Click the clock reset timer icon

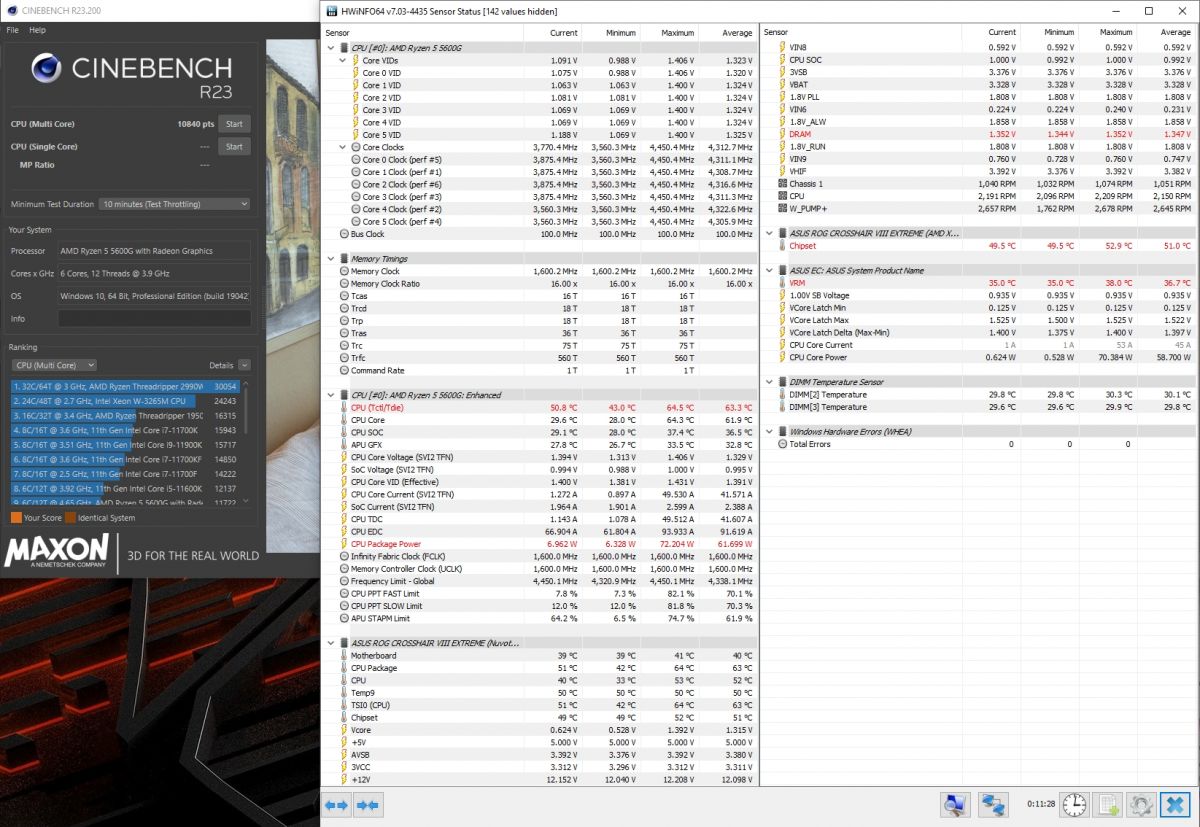pos(1074,804)
